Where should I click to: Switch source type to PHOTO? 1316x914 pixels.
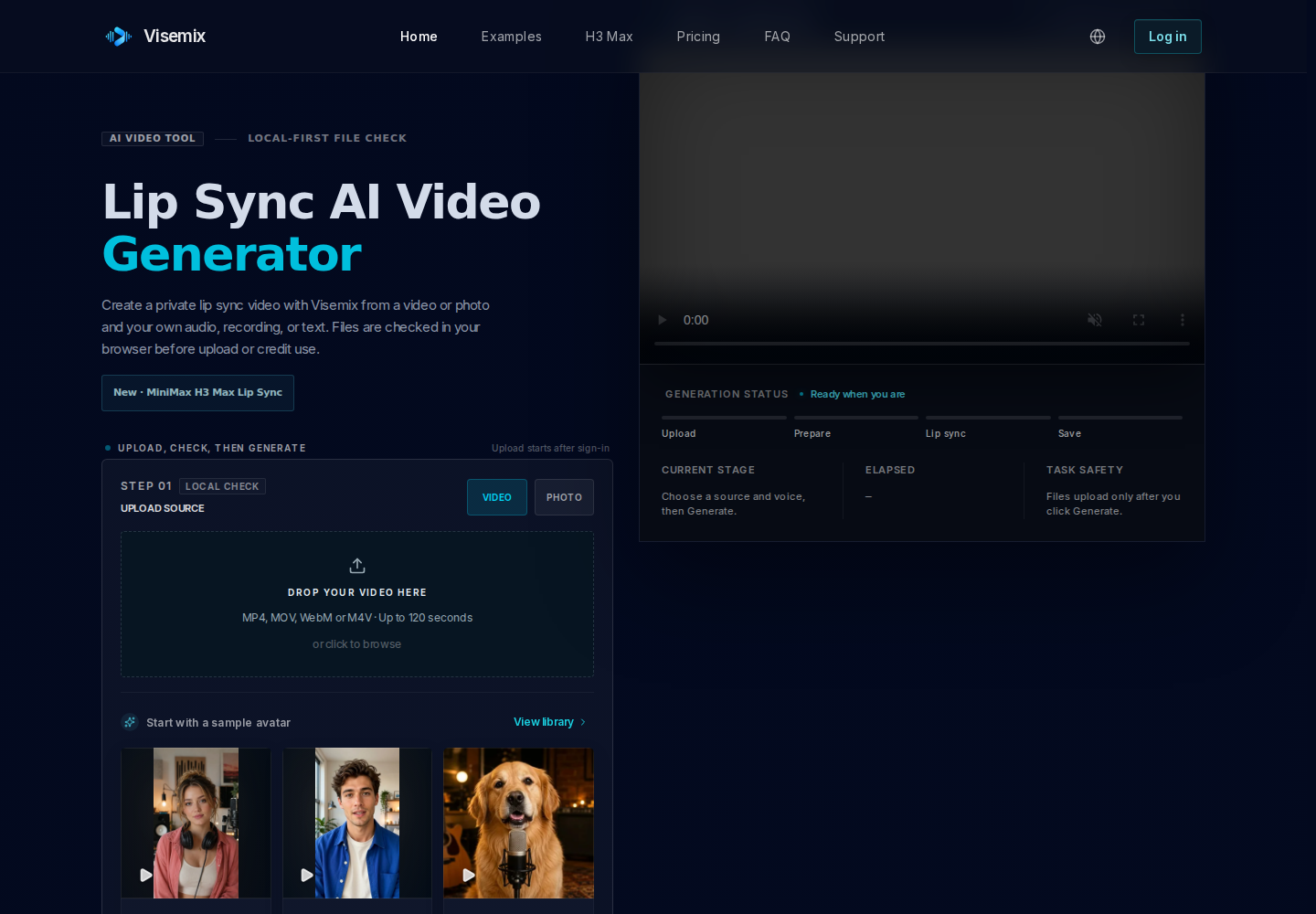coord(564,497)
